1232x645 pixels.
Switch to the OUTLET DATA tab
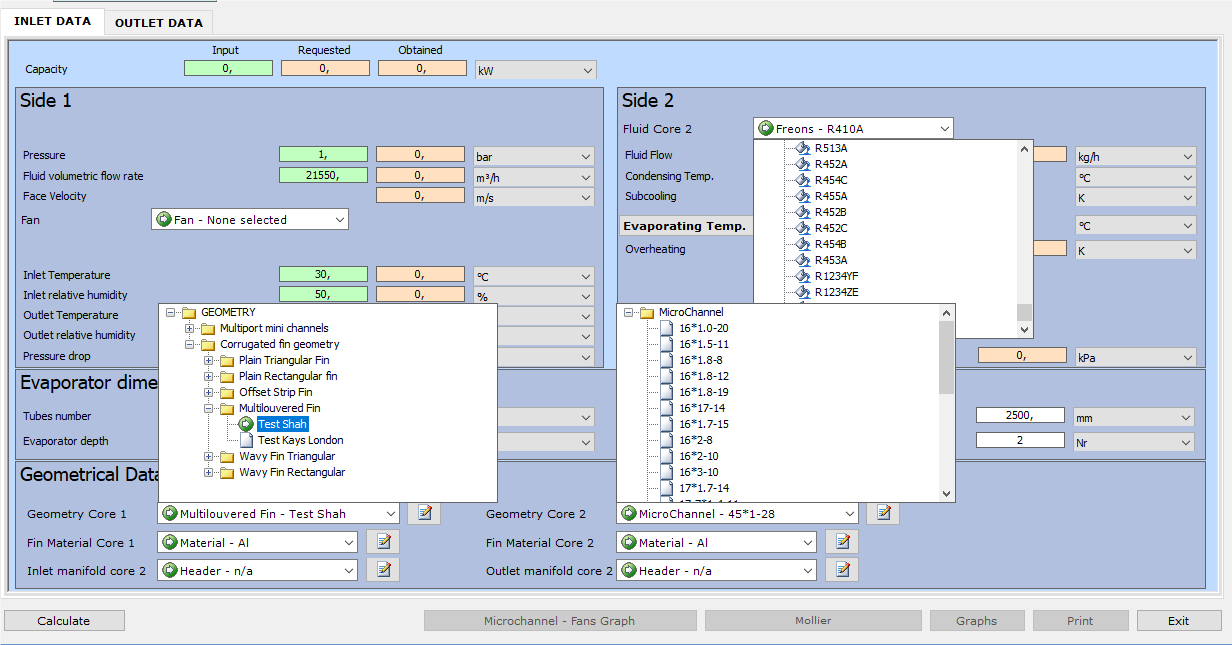coord(158,22)
